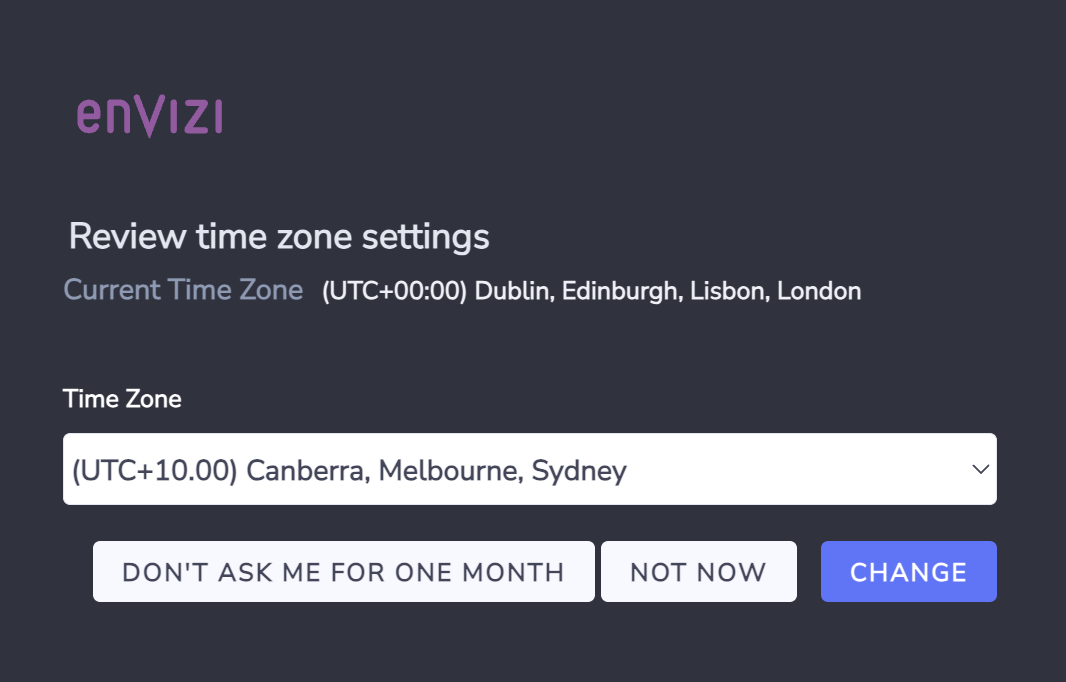
Task: Click the 'Current Time Zone' label
Action: tap(183, 290)
